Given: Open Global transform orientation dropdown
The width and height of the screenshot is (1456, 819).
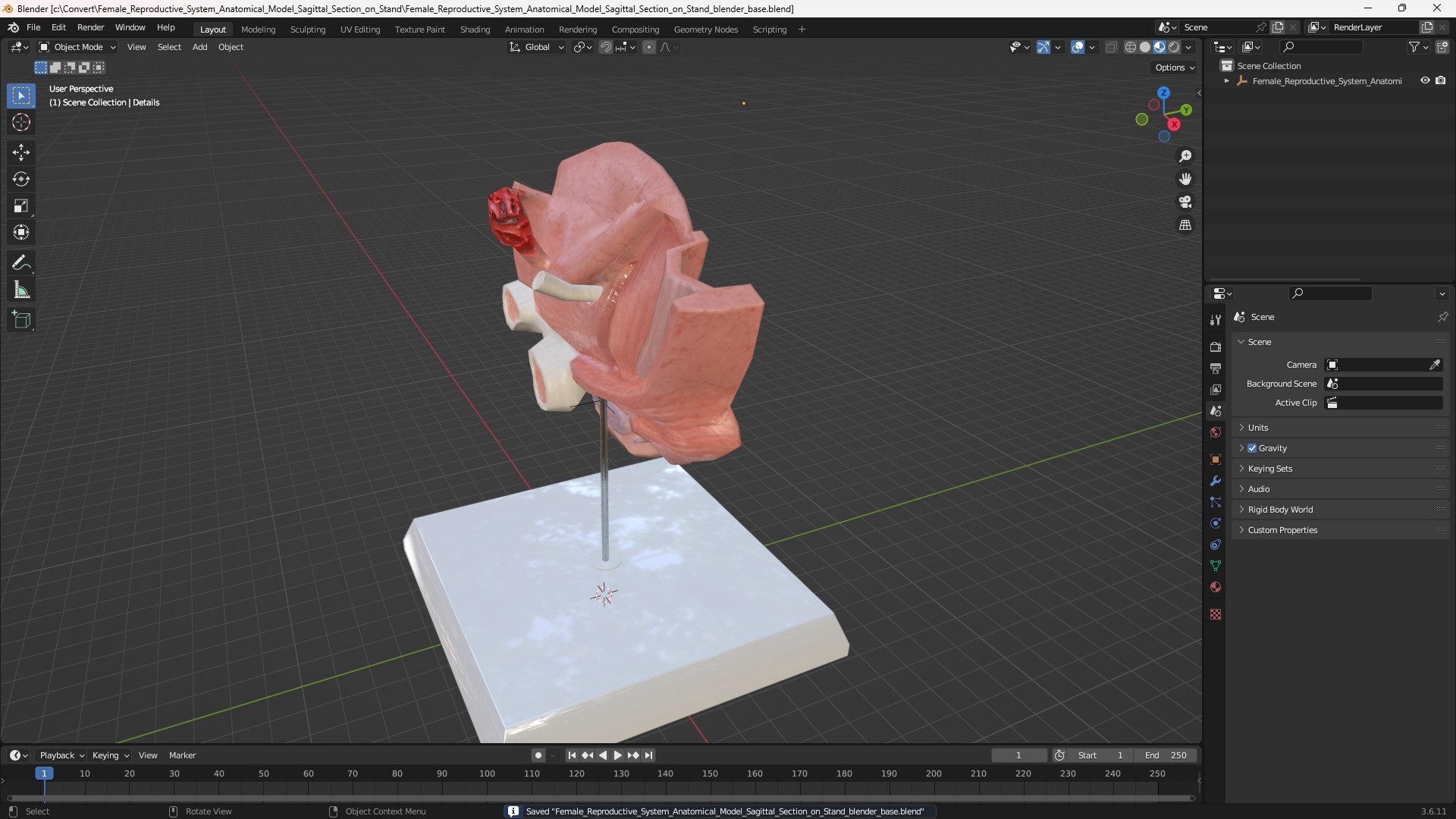Looking at the screenshot, I should [x=537, y=47].
